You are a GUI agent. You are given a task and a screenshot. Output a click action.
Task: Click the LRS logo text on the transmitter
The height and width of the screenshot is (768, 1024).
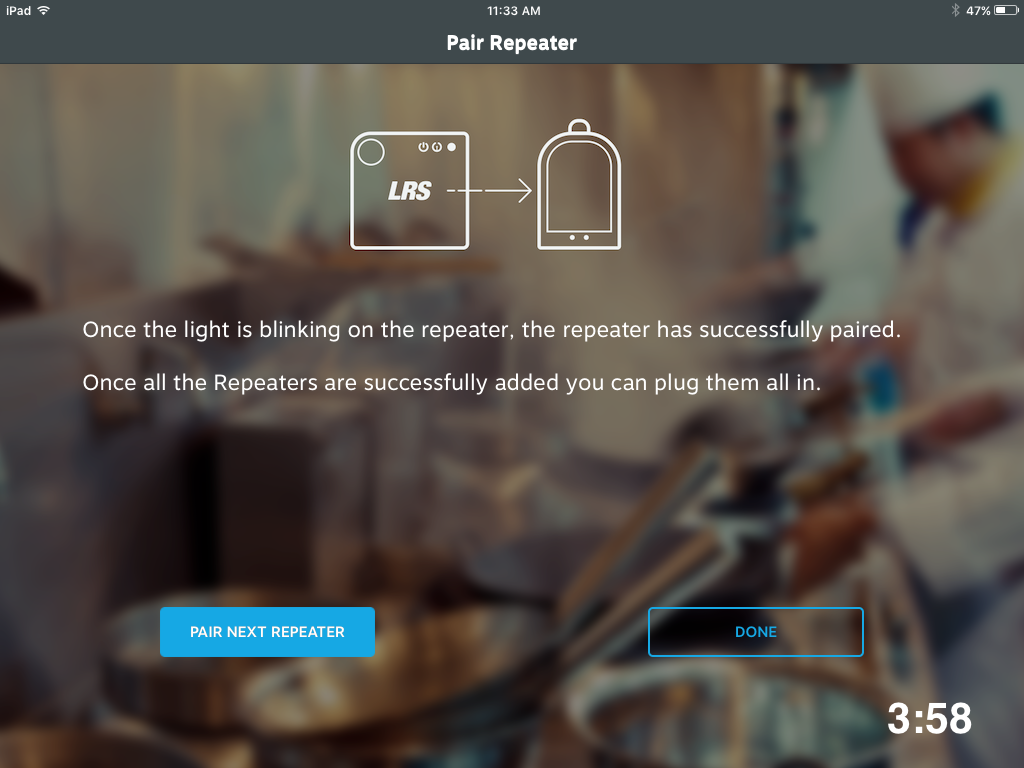pyautogui.click(x=409, y=191)
